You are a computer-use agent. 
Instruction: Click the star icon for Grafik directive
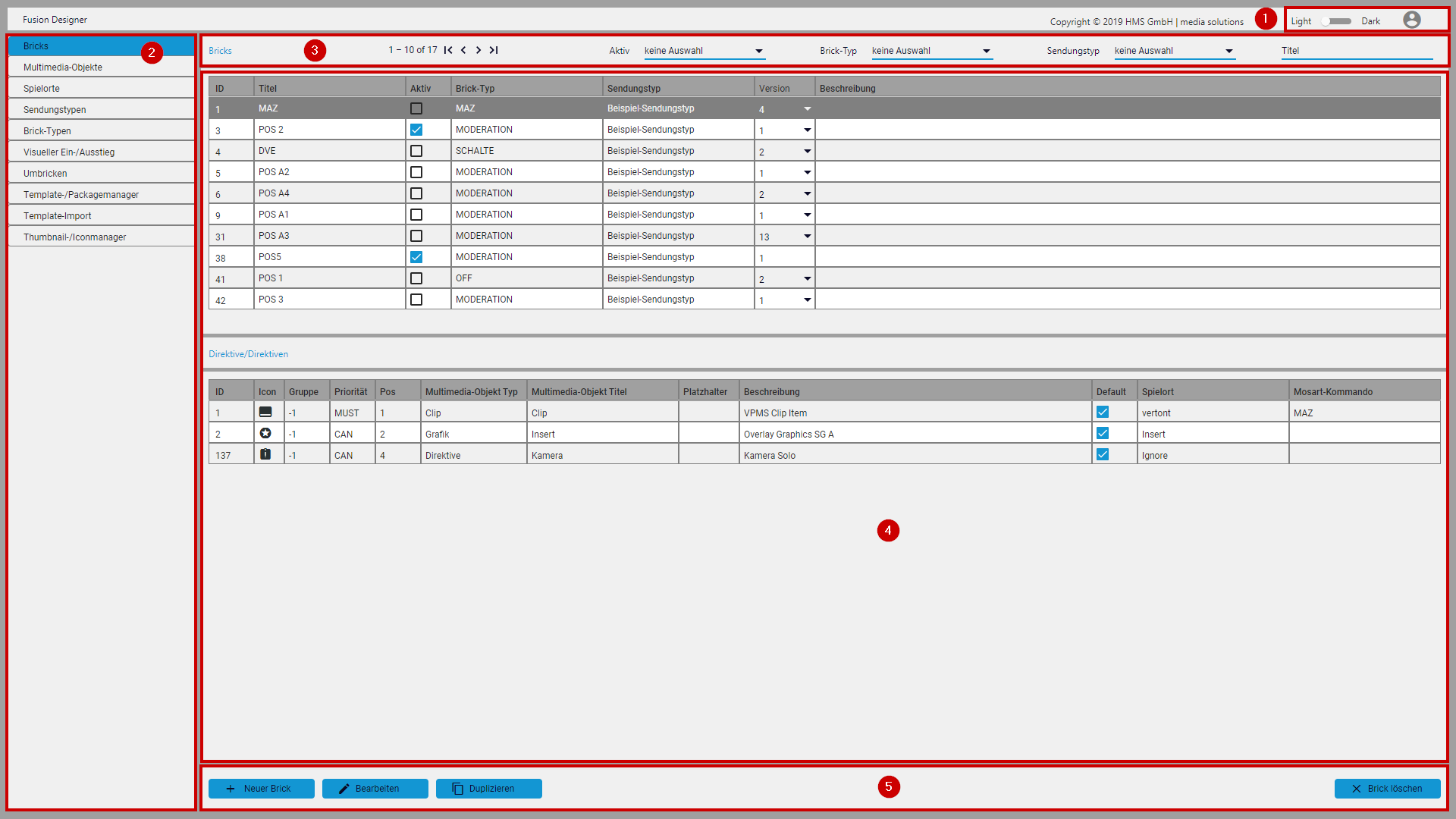(x=265, y=433)
